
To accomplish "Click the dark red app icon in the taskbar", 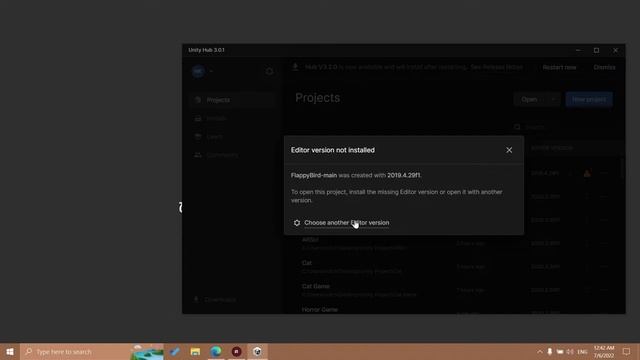I will coord(236,351).
